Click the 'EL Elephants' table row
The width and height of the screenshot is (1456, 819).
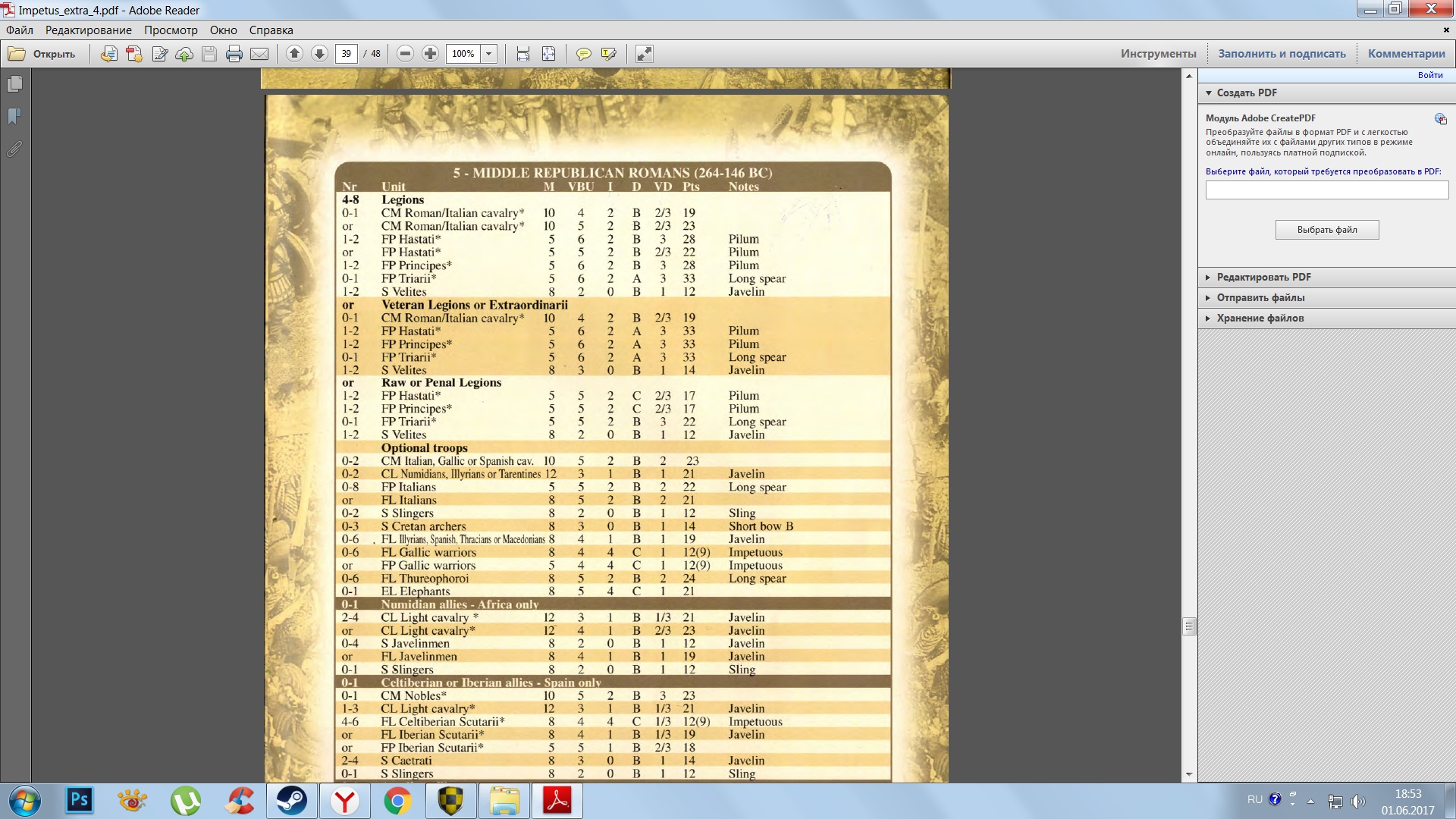coord(613,591)
